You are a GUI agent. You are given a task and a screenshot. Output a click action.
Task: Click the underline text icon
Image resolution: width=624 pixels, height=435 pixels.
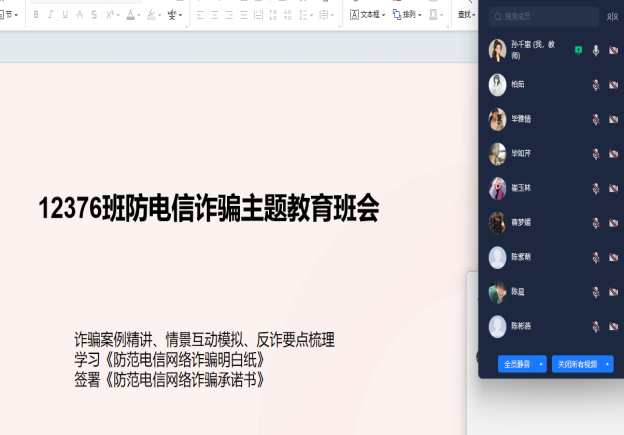click(66, 15)
